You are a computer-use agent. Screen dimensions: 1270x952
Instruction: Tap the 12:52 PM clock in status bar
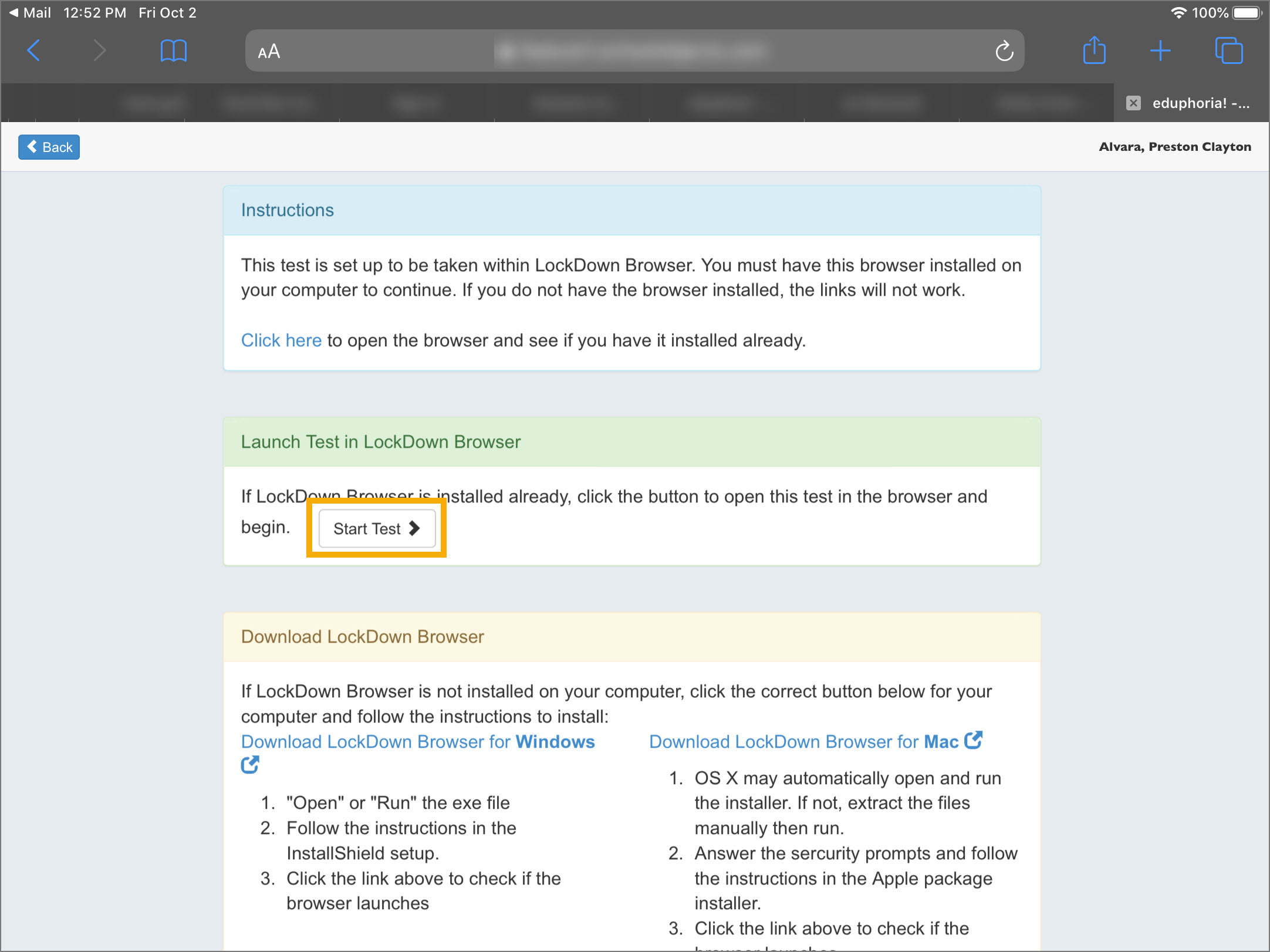click(x=94, y=12)
